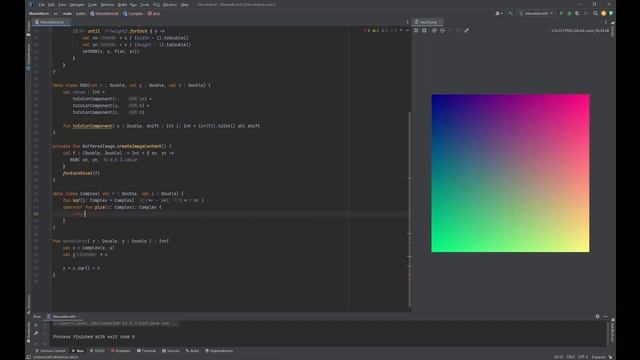Image resolution: width=640 pixels, height=360 pixels.
Task: Open the Run tool window button
Action: point(78,351)
